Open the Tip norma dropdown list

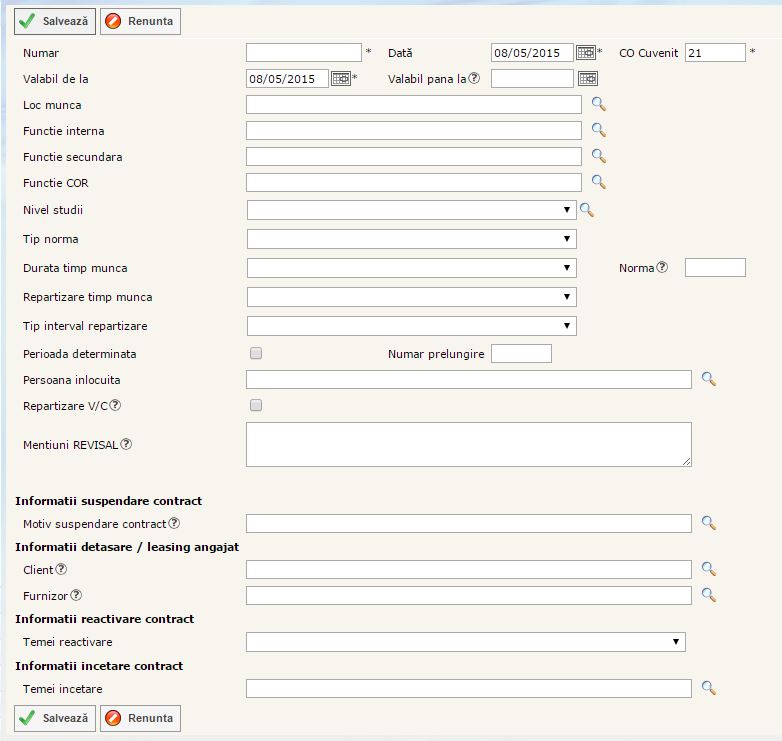(x=411, y=239)
